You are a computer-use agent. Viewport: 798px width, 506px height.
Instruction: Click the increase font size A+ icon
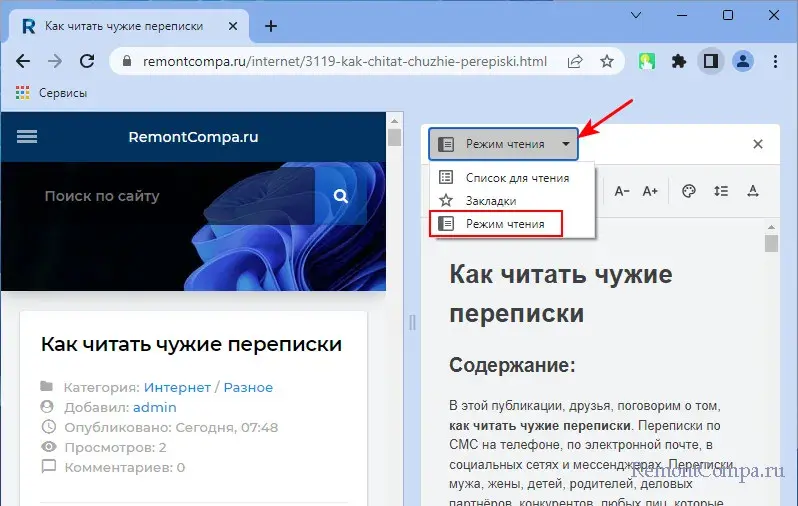click(650, 191)
